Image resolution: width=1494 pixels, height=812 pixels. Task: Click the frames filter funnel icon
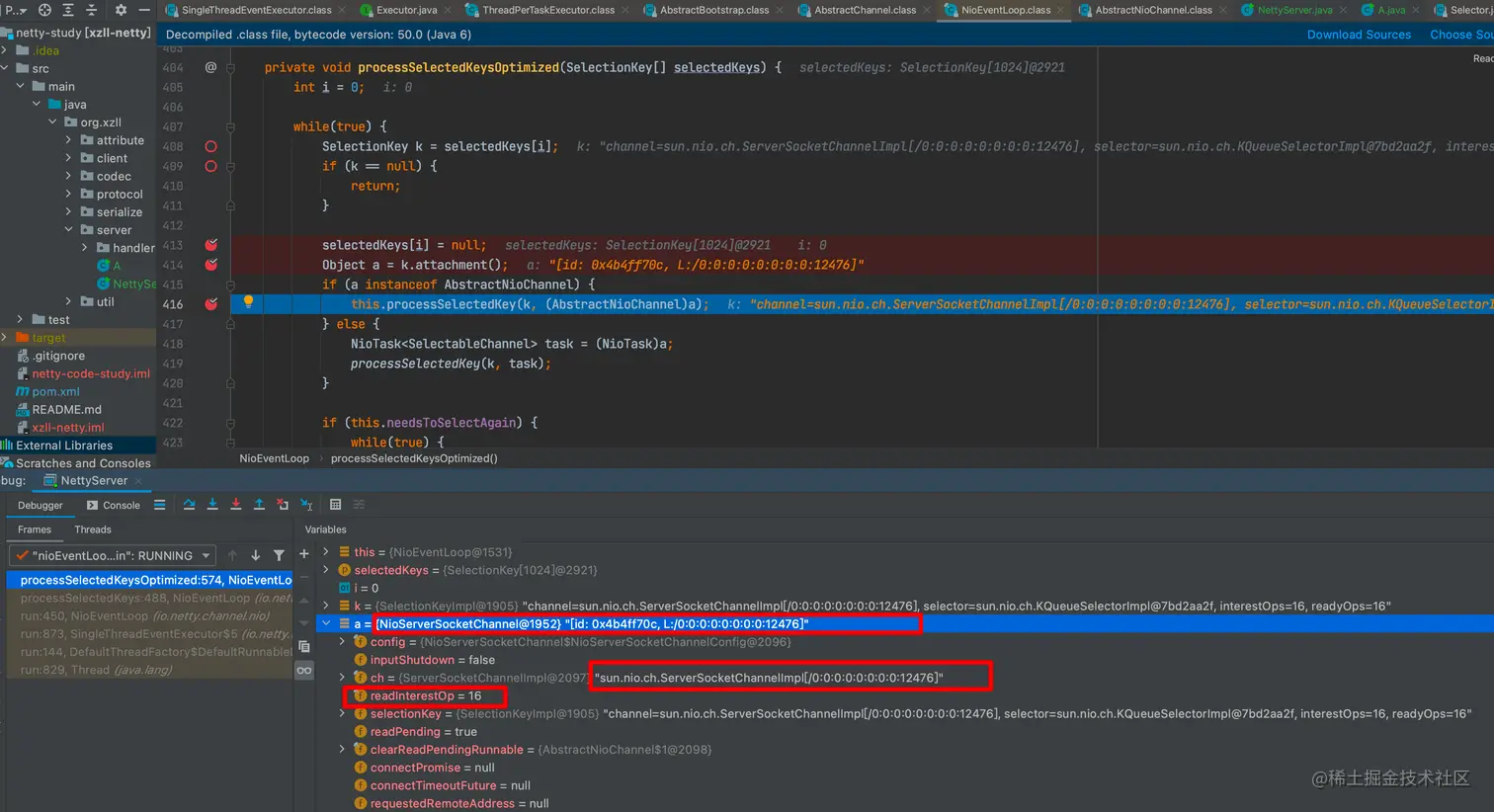[279, 555]
